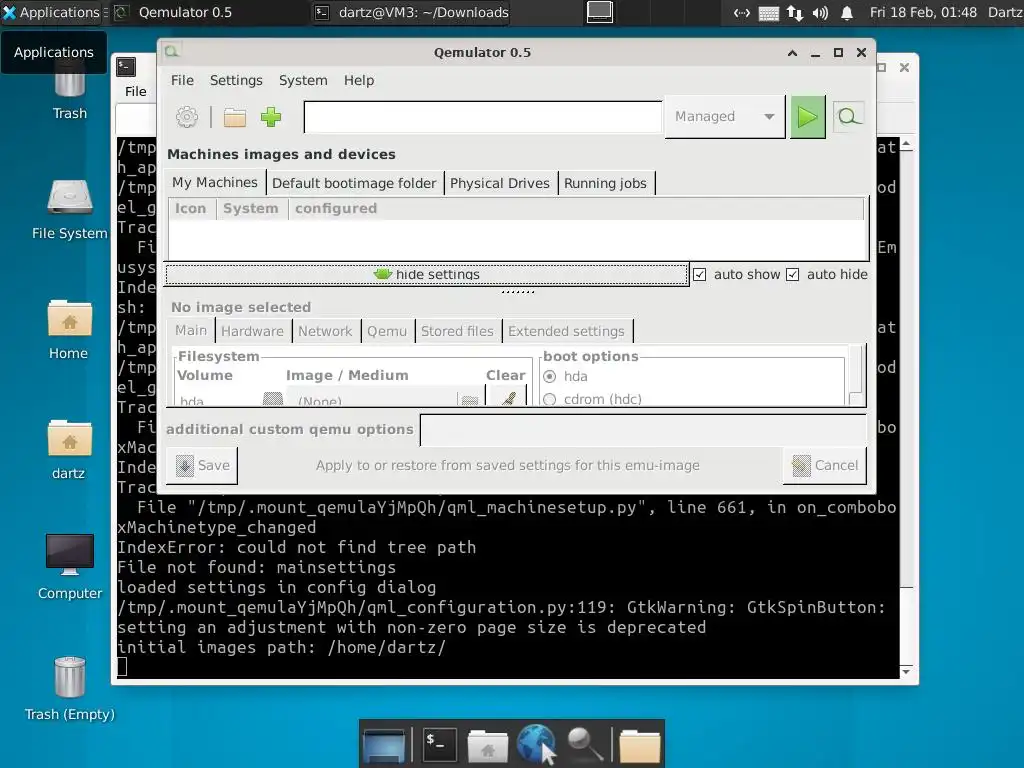Open the Settings menu
Viewport: 1024px width, 768px height.
point(236,80)
